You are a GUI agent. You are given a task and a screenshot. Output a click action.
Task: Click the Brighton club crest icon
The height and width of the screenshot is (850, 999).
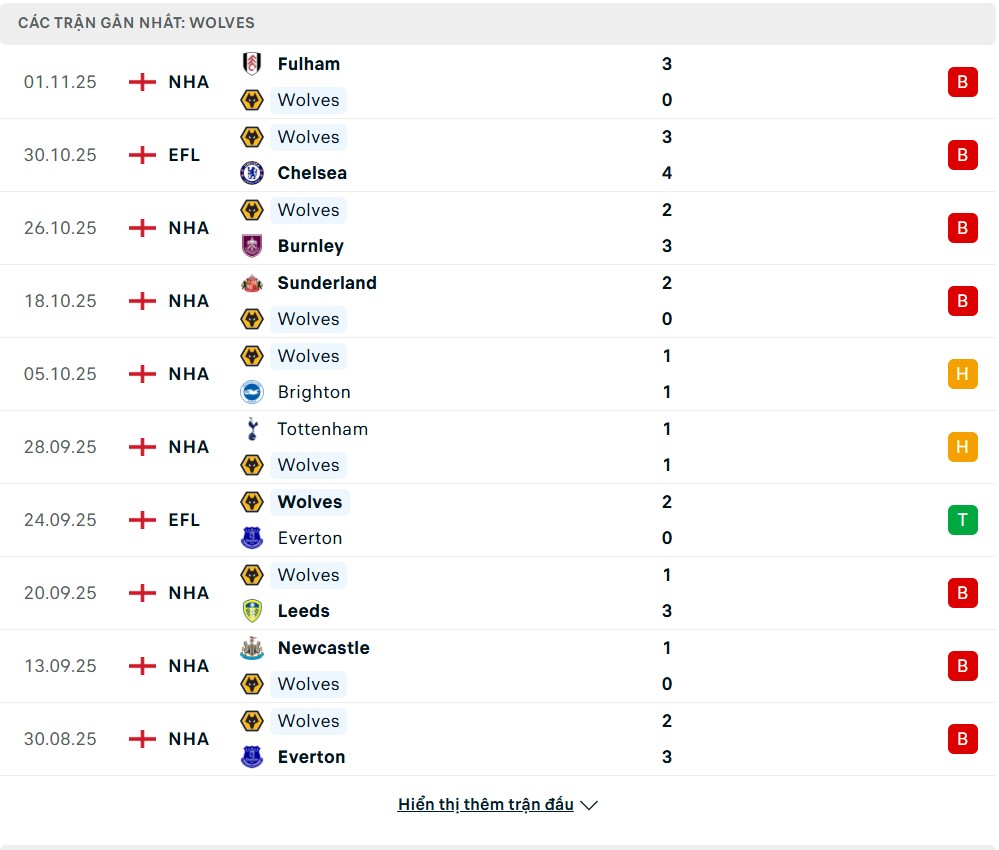coord(252,392)
